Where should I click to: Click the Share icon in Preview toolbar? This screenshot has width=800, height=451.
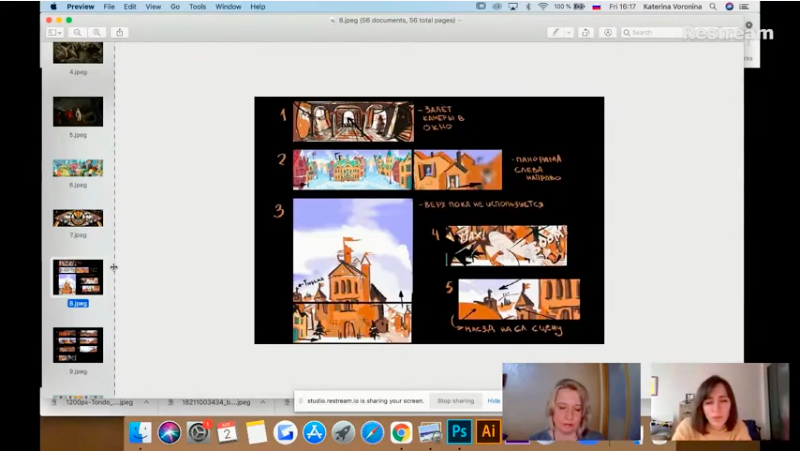coord(120,32)
